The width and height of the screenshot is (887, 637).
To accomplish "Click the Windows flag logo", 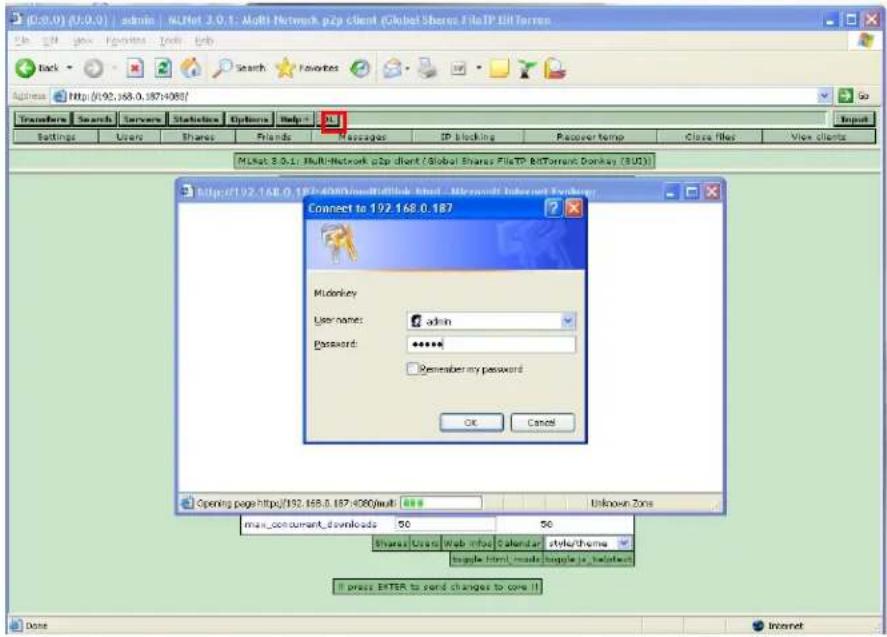I will click(866, 41).
